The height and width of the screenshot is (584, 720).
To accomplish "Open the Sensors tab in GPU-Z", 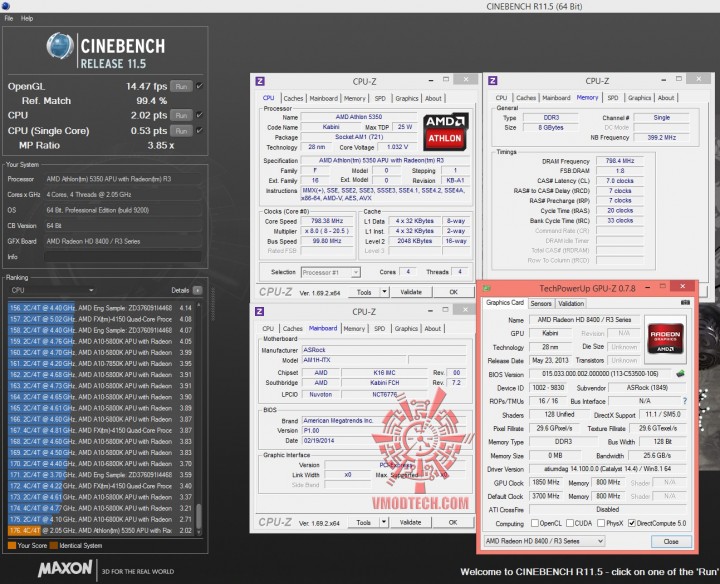I will pos(541,303).
